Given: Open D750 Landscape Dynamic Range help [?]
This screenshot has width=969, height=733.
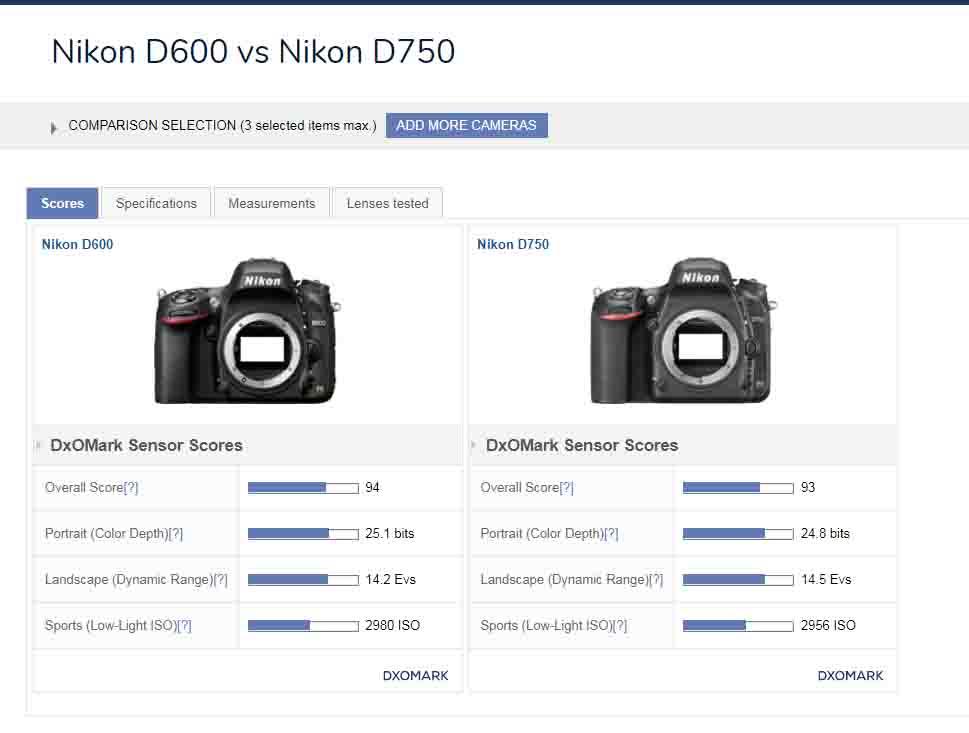Looking at the screenshot, I should [656, 580].
